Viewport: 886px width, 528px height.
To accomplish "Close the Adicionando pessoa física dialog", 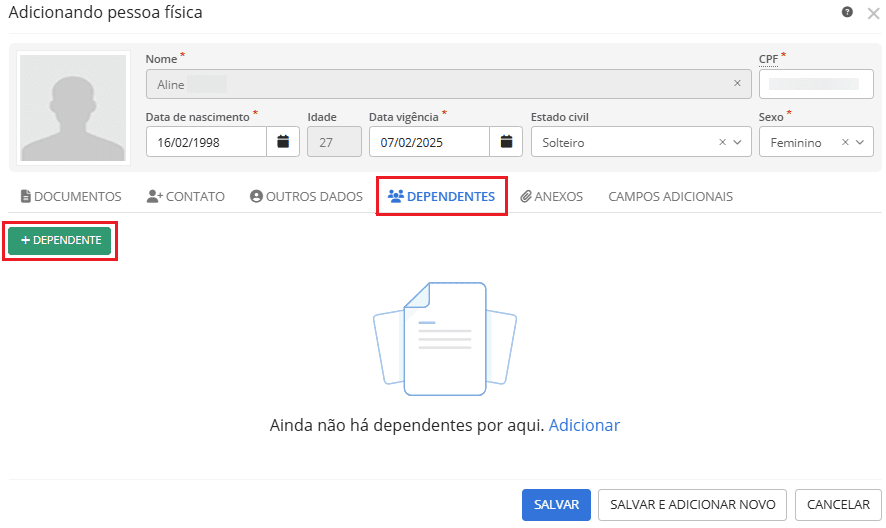I will coord(874,14).
